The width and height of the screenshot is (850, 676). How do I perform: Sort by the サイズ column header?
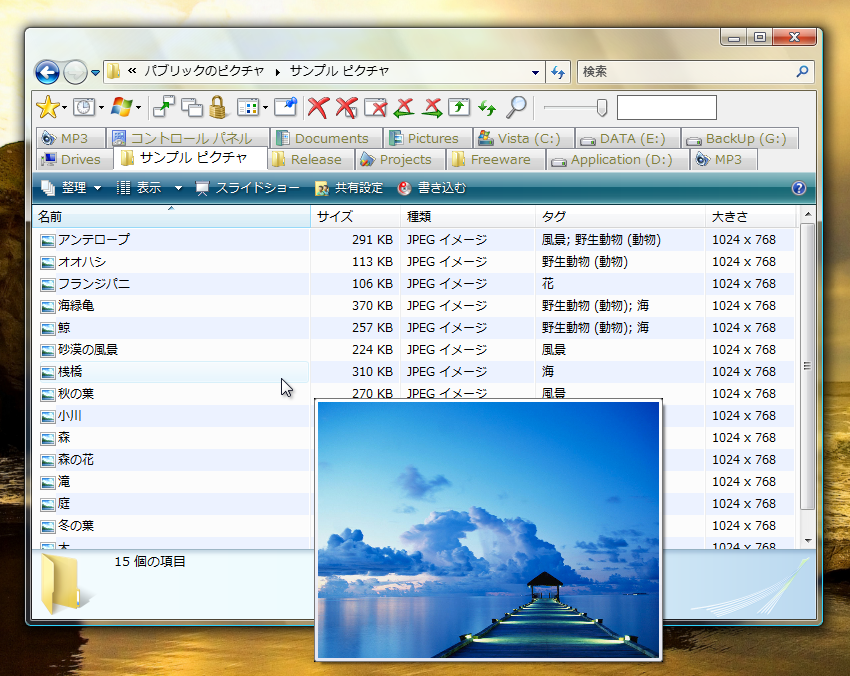point(356,216)
